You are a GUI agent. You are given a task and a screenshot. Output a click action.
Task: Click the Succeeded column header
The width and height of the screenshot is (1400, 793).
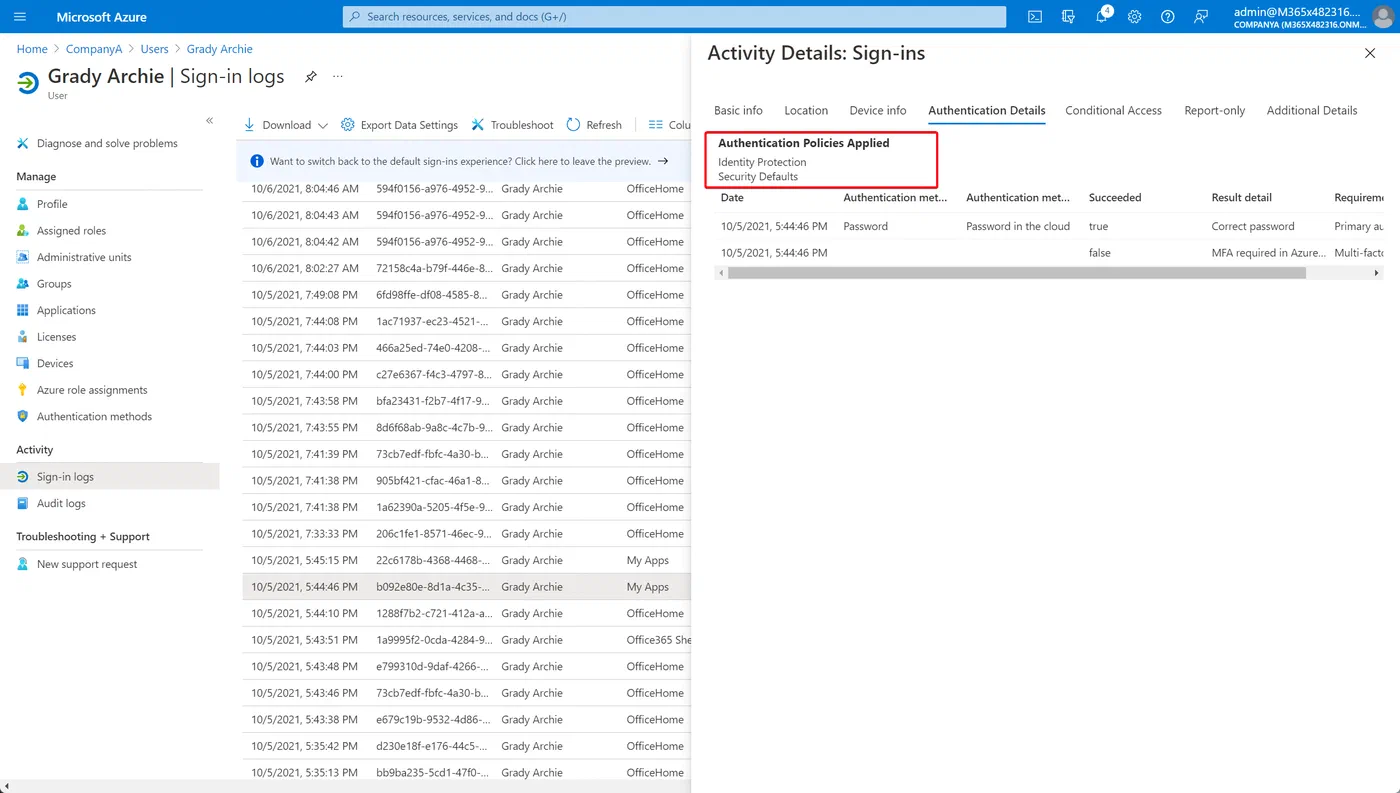[x=1115, y=198]
